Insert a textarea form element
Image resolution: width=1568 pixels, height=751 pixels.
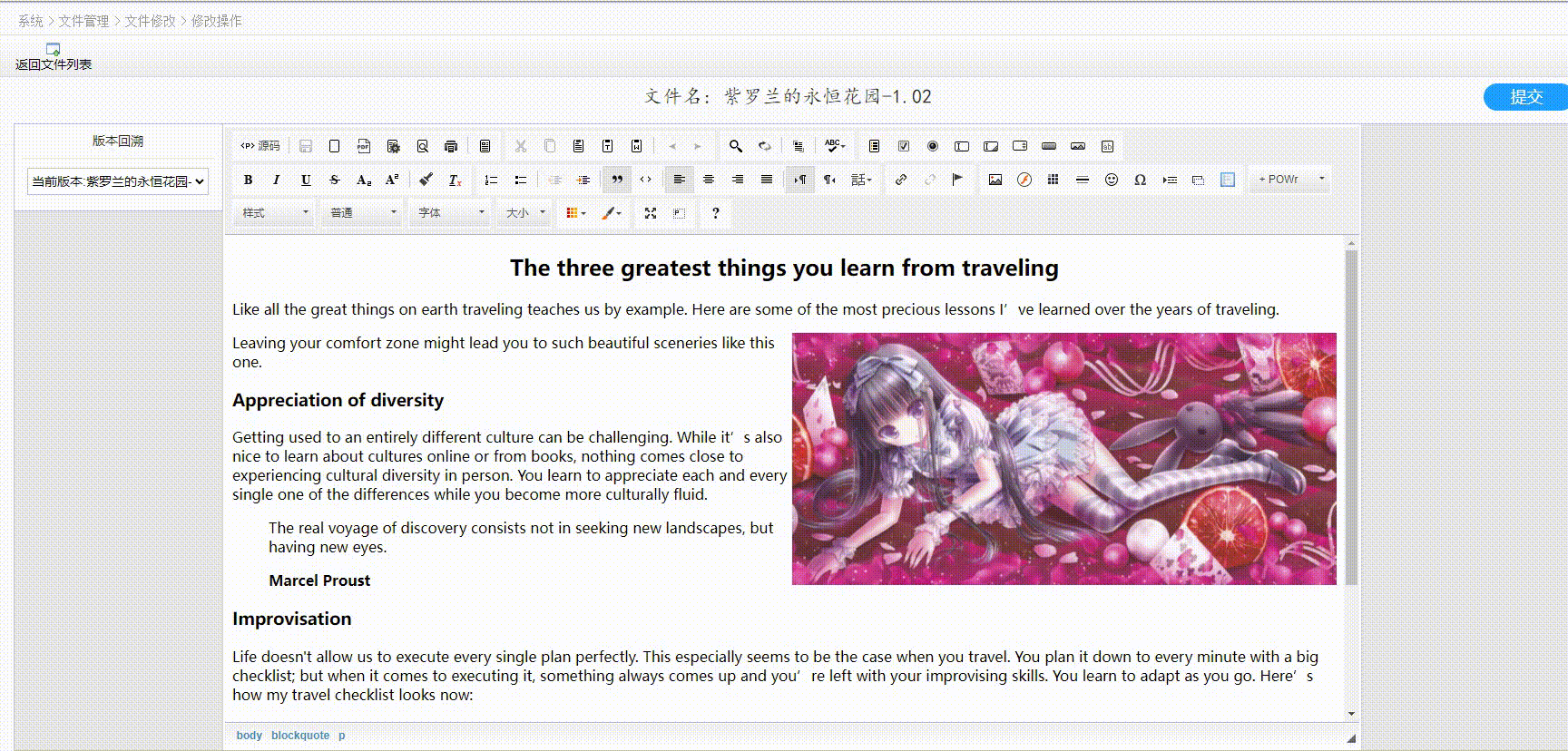[x=991, y=146]
